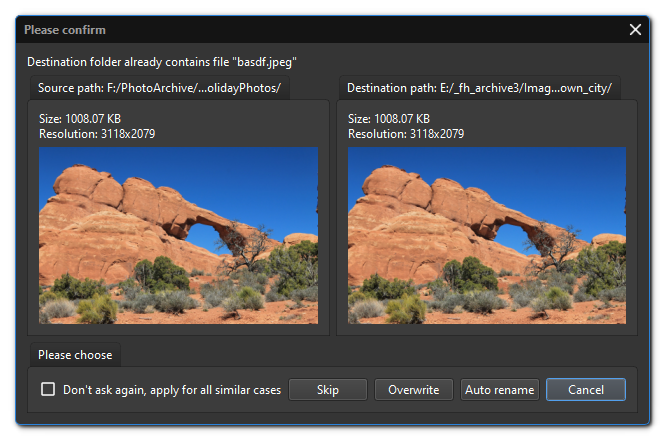Click the destination Size: 1008.07 KB text
Image resolution: width=665 pixels, height=440 pixels.
[389, 118]
